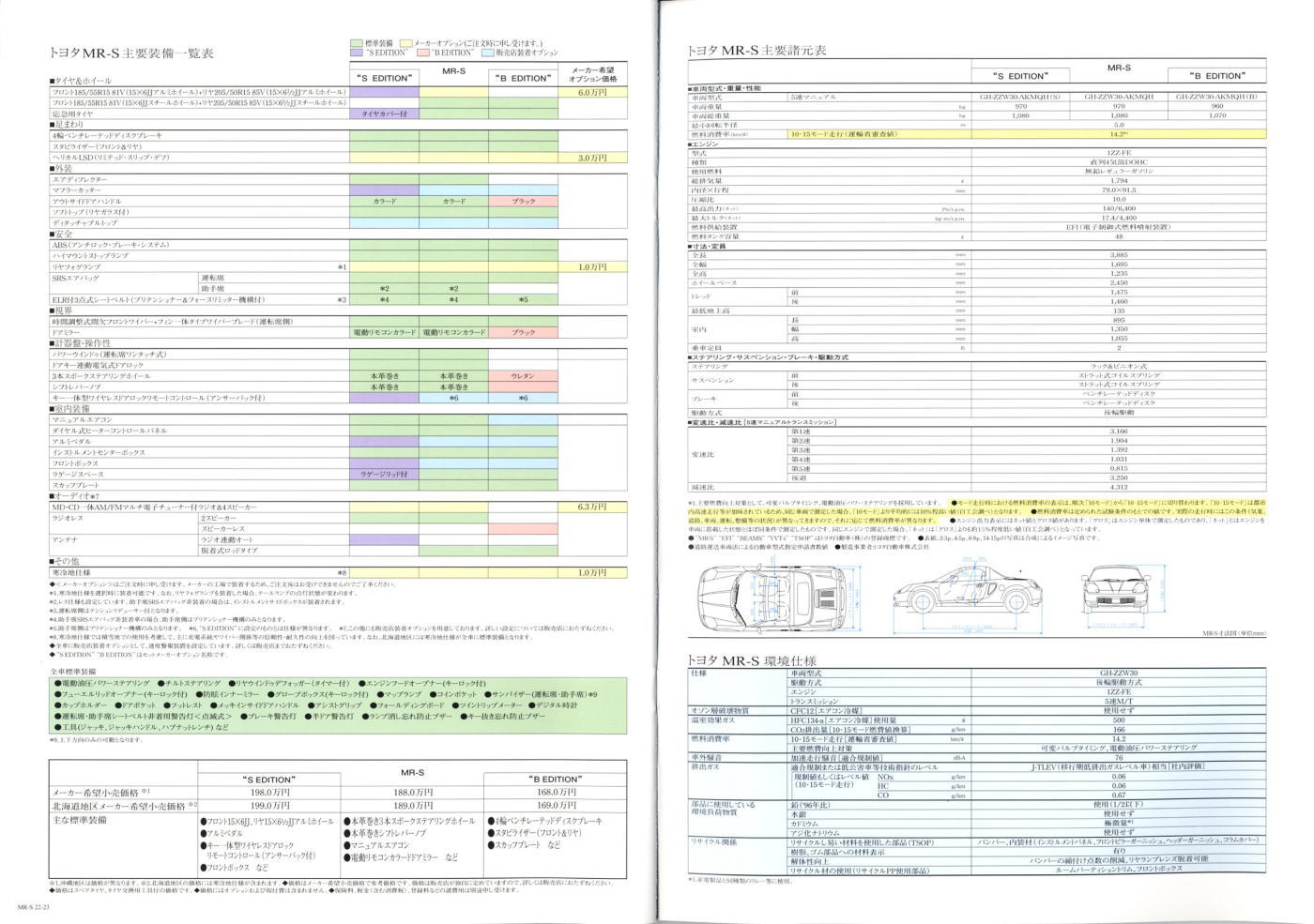Click the pink ウレタン steering wheel cell
This screenshot has width=1314, height=924.
(x=523, y=376)
